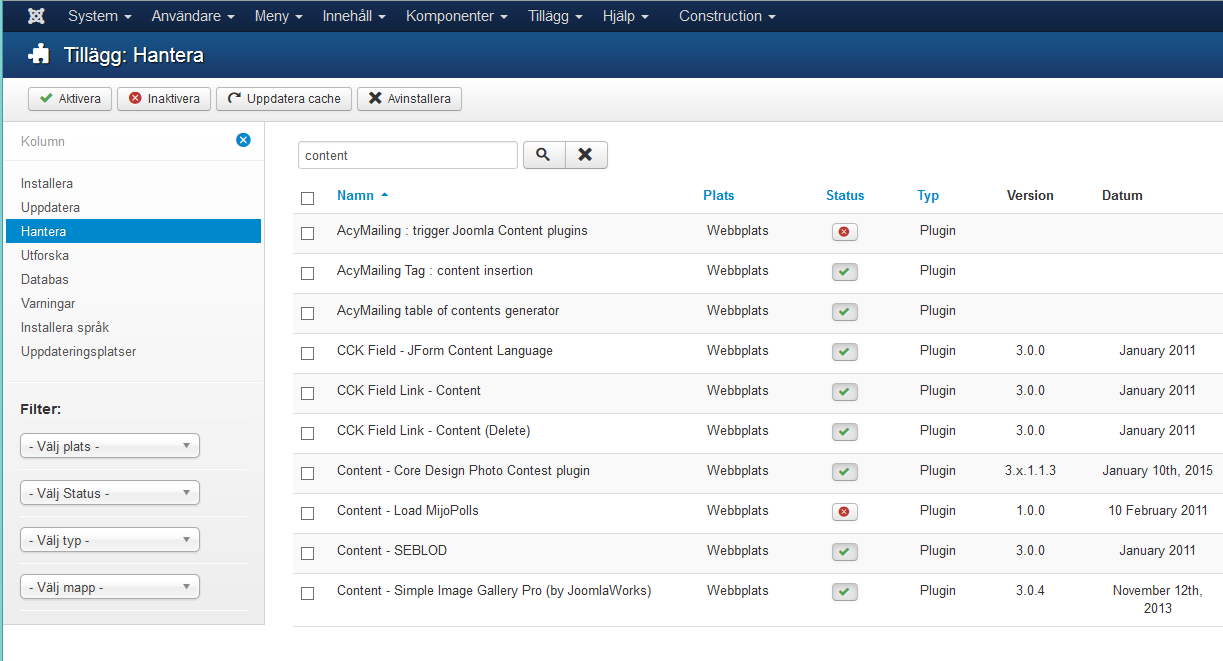
Task: Click the Uppdatera cache button
Action: click(284, 99)
